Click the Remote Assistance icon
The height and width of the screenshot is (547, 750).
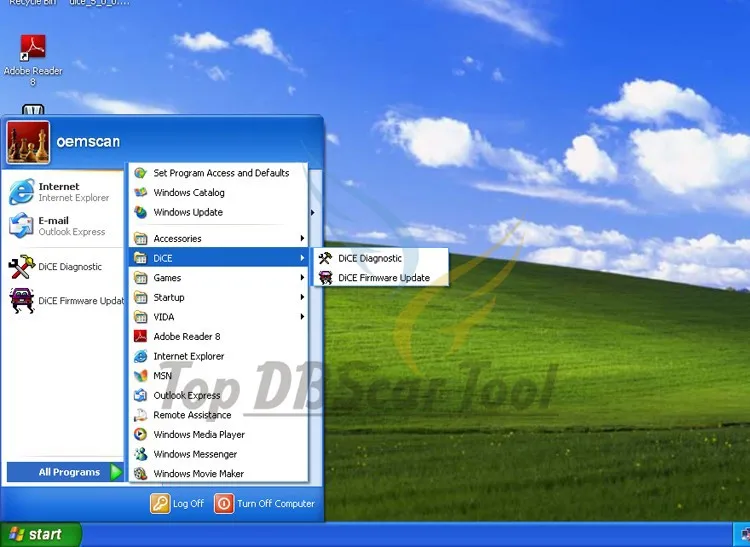point(140,415)
